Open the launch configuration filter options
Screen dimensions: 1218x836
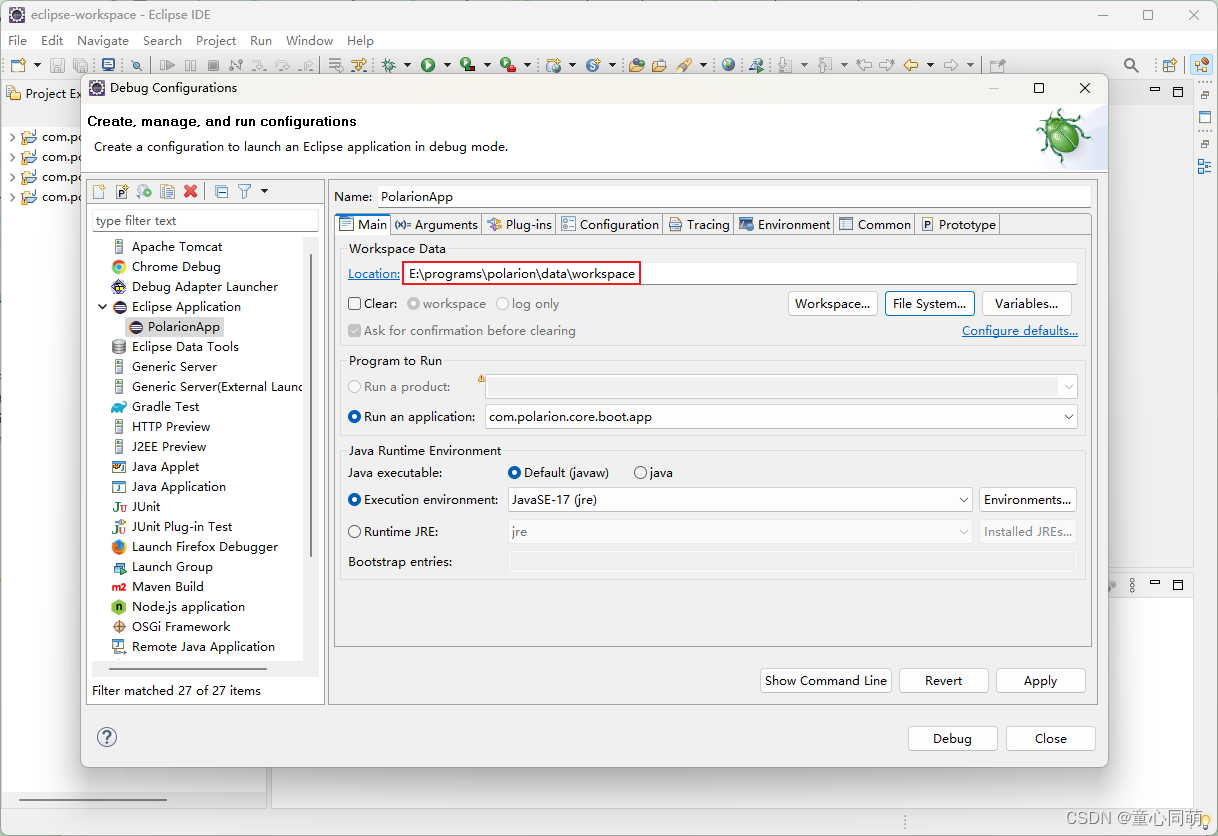click(x=244, y=191)
